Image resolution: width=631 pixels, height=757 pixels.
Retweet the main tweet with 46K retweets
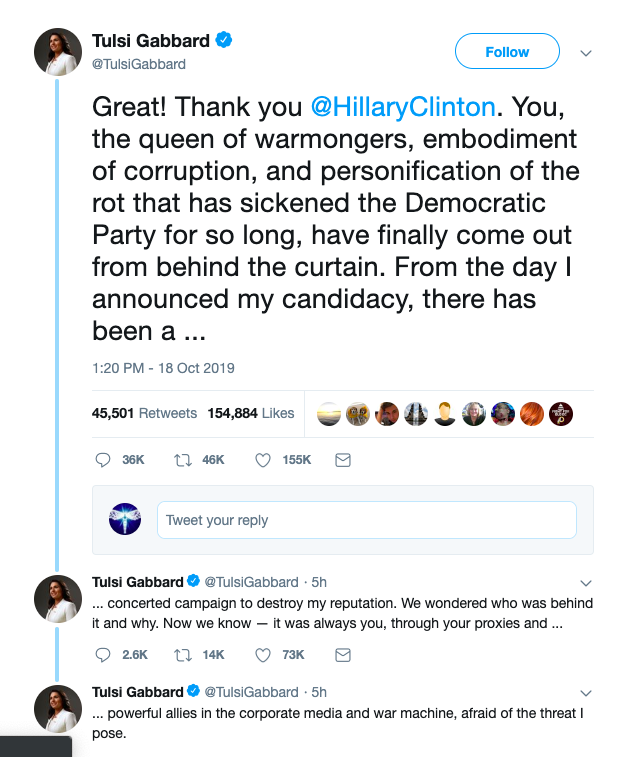click(x=183, y=460)
